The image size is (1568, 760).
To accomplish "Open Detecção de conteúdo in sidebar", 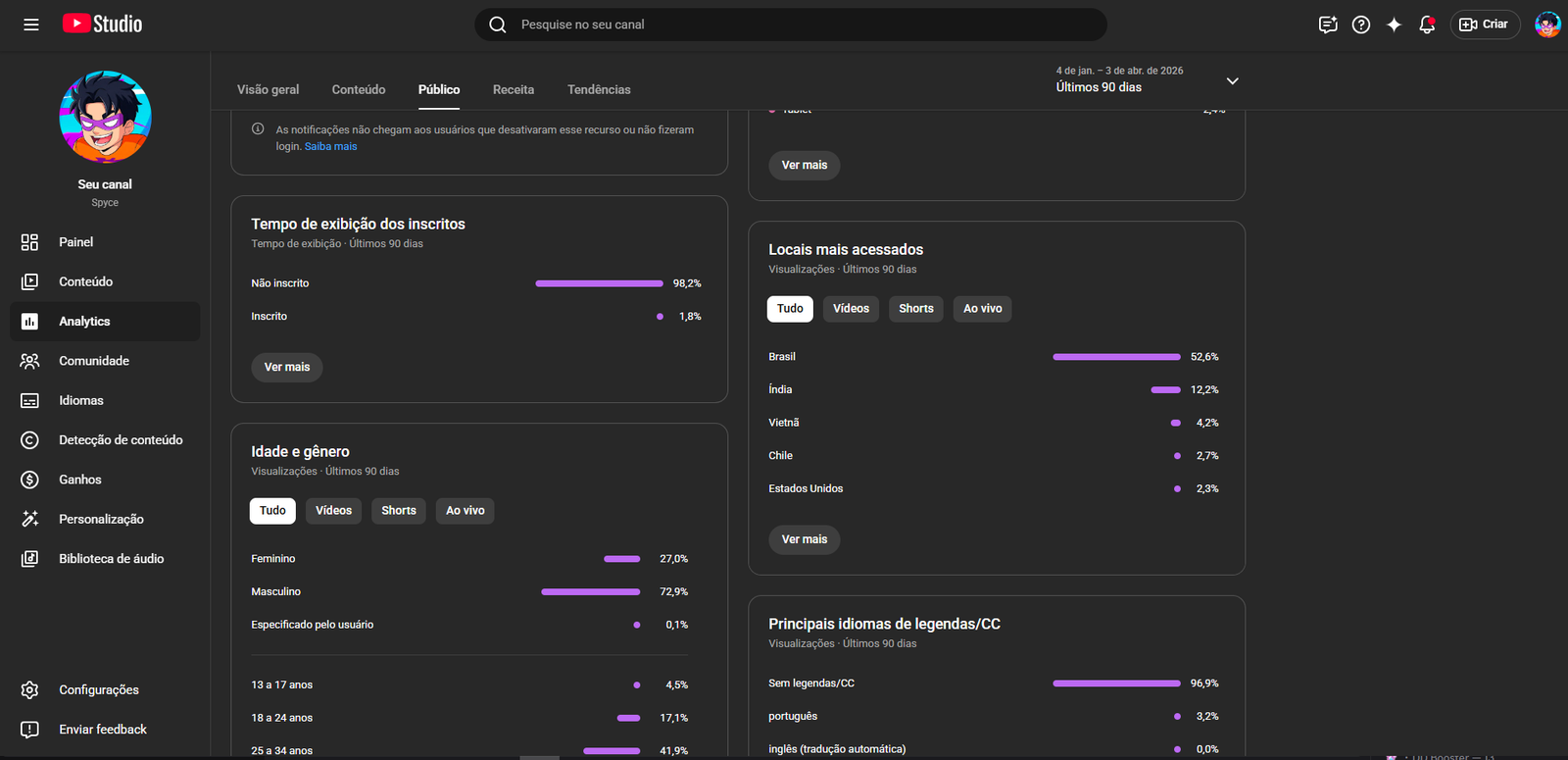I will [x=121, y=440].
